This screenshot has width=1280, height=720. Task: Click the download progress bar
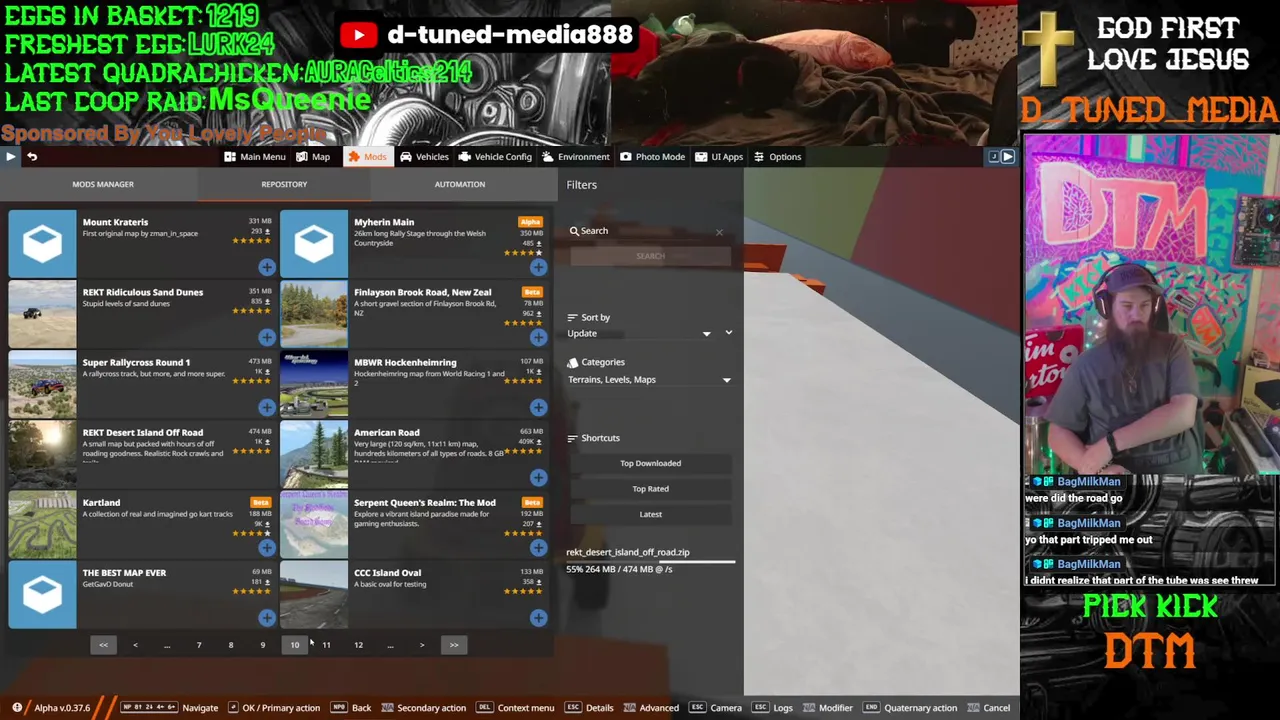tap(650, 561)
